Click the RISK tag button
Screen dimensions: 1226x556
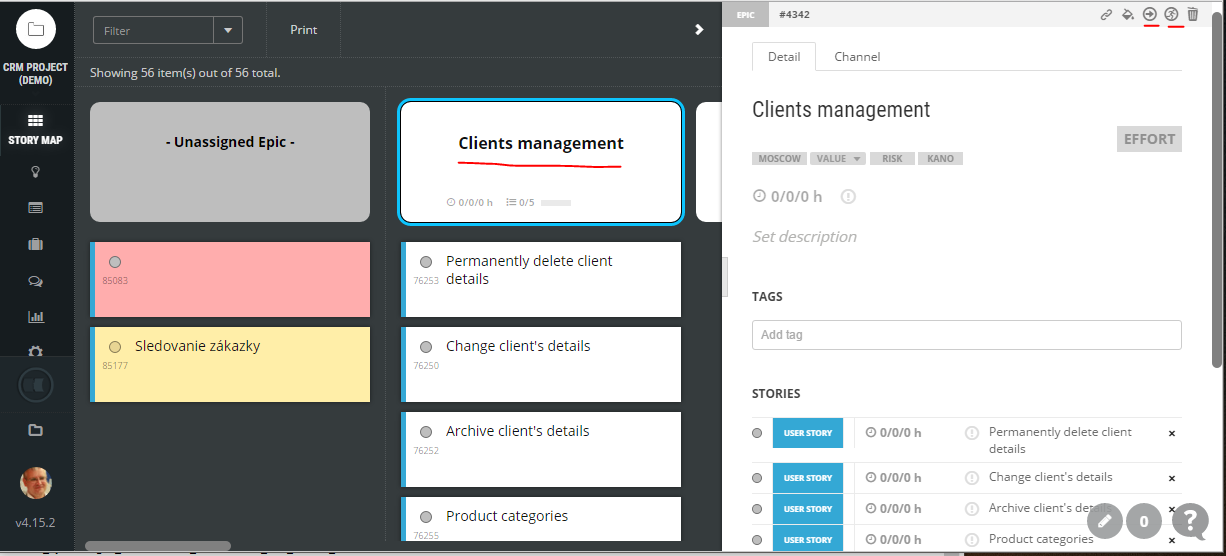pos(892,159)
